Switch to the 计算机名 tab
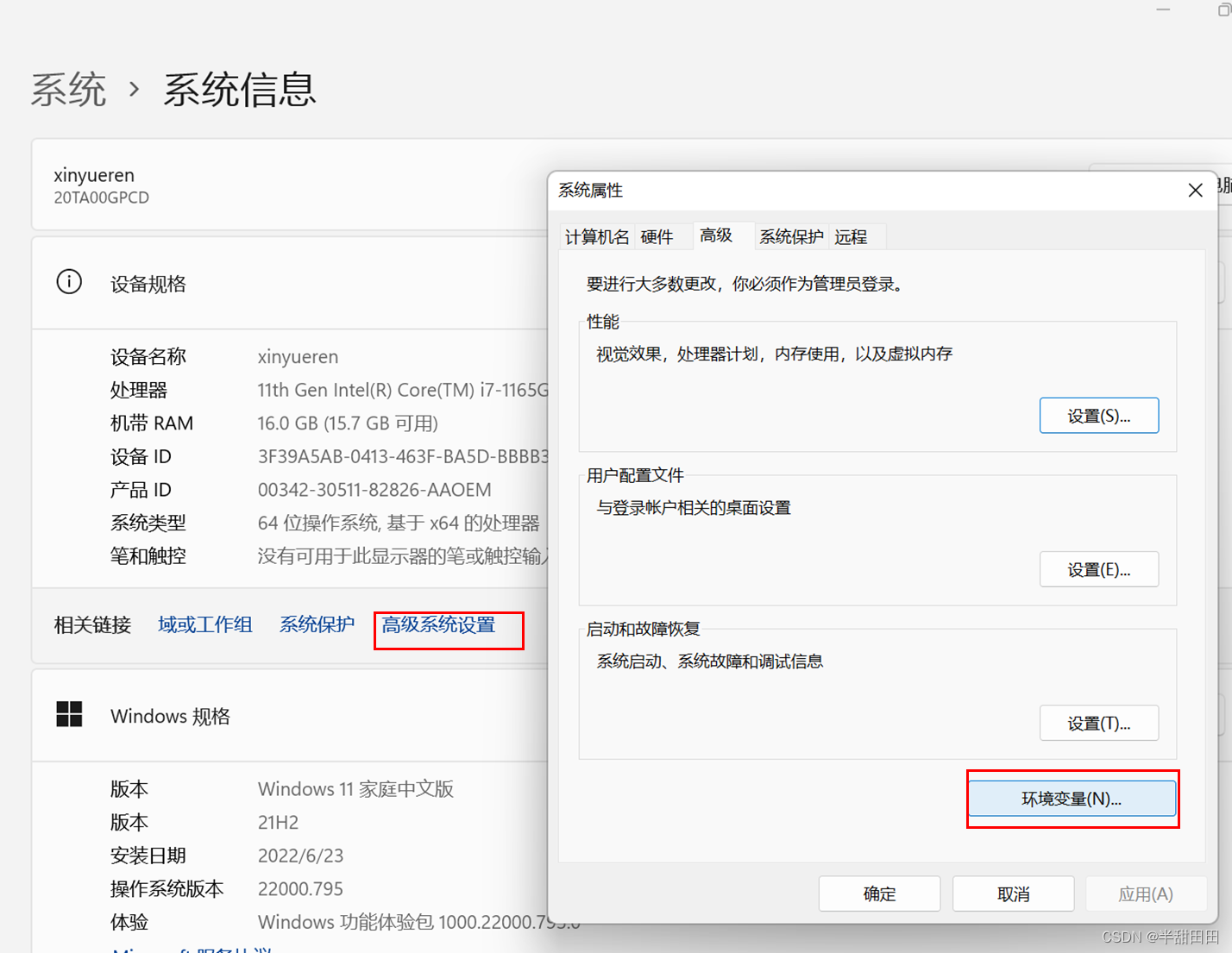The width and height of the screenshot is (1232, 953). (597, 237)
